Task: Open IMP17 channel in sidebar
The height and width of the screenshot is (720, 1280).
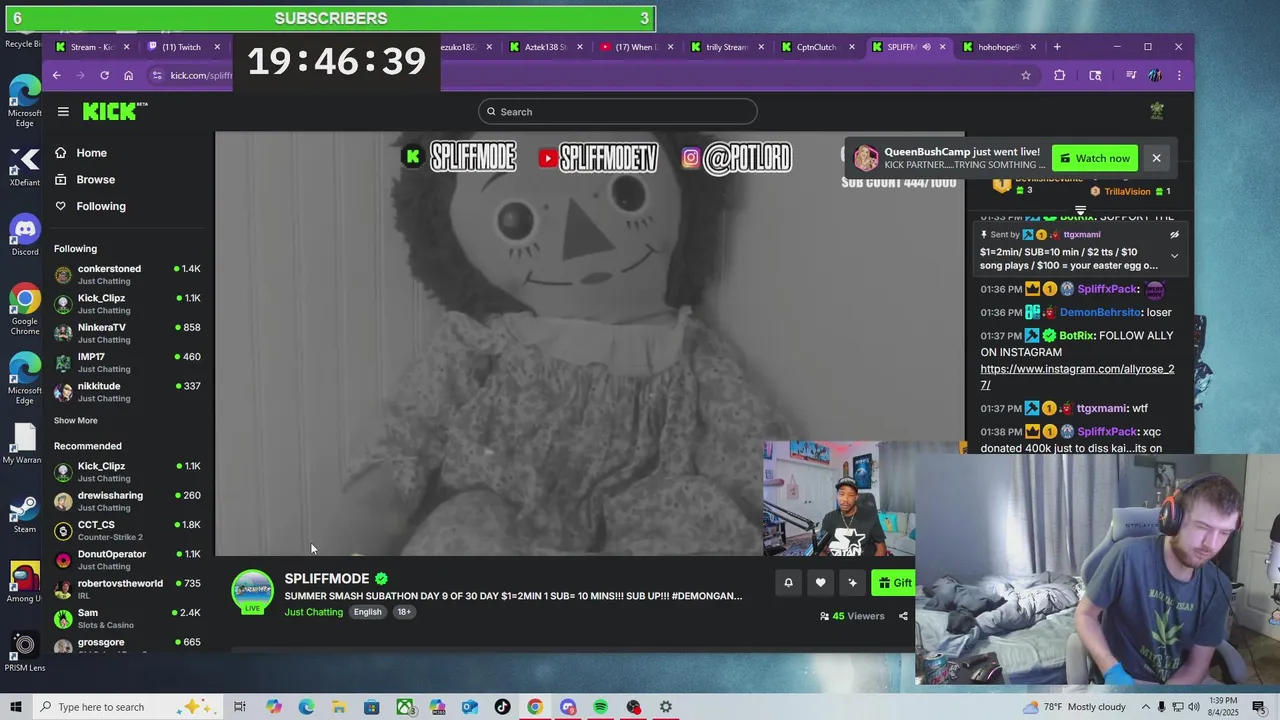Action: pos(128,362)
